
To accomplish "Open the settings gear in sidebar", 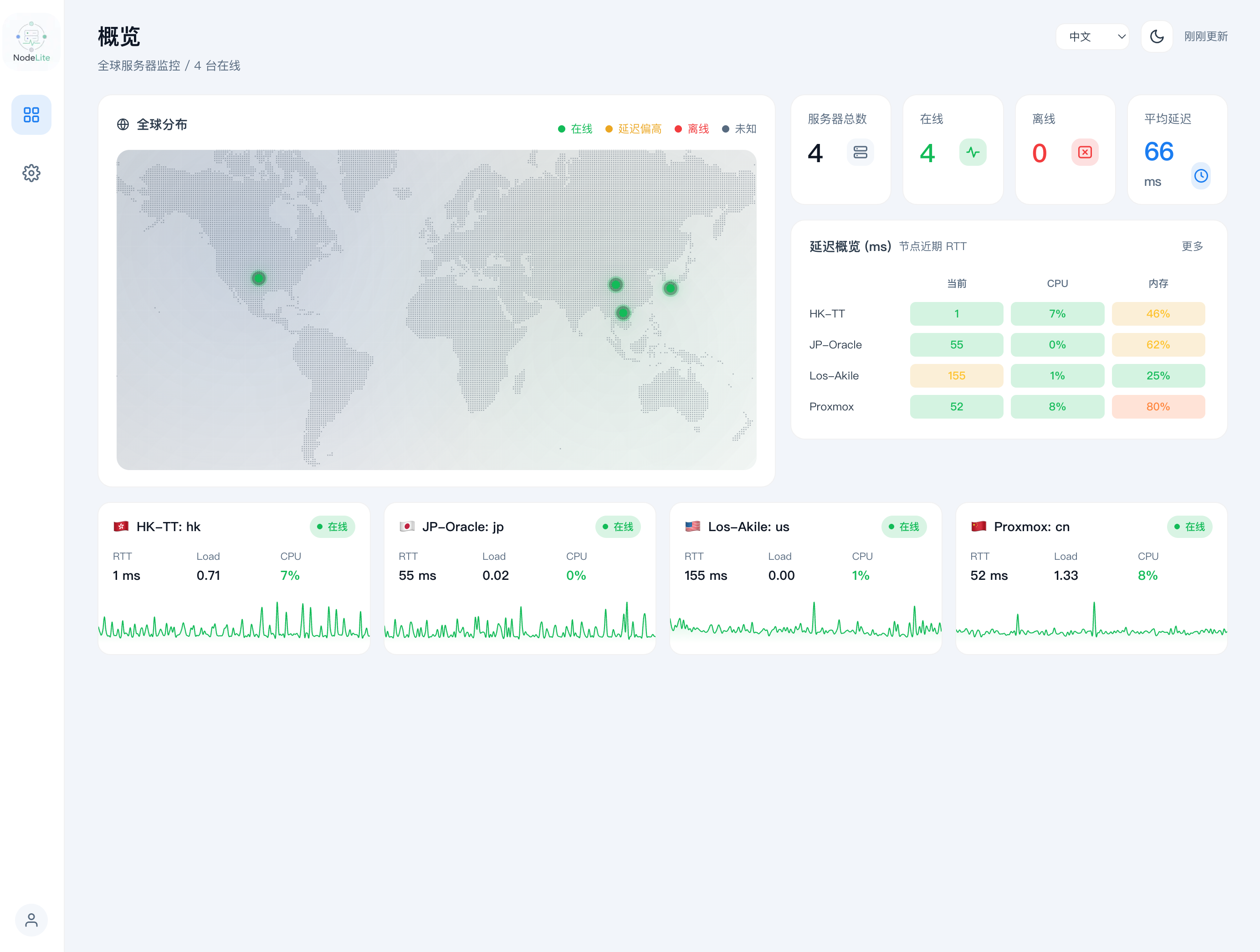I will (x=31, y=173).
